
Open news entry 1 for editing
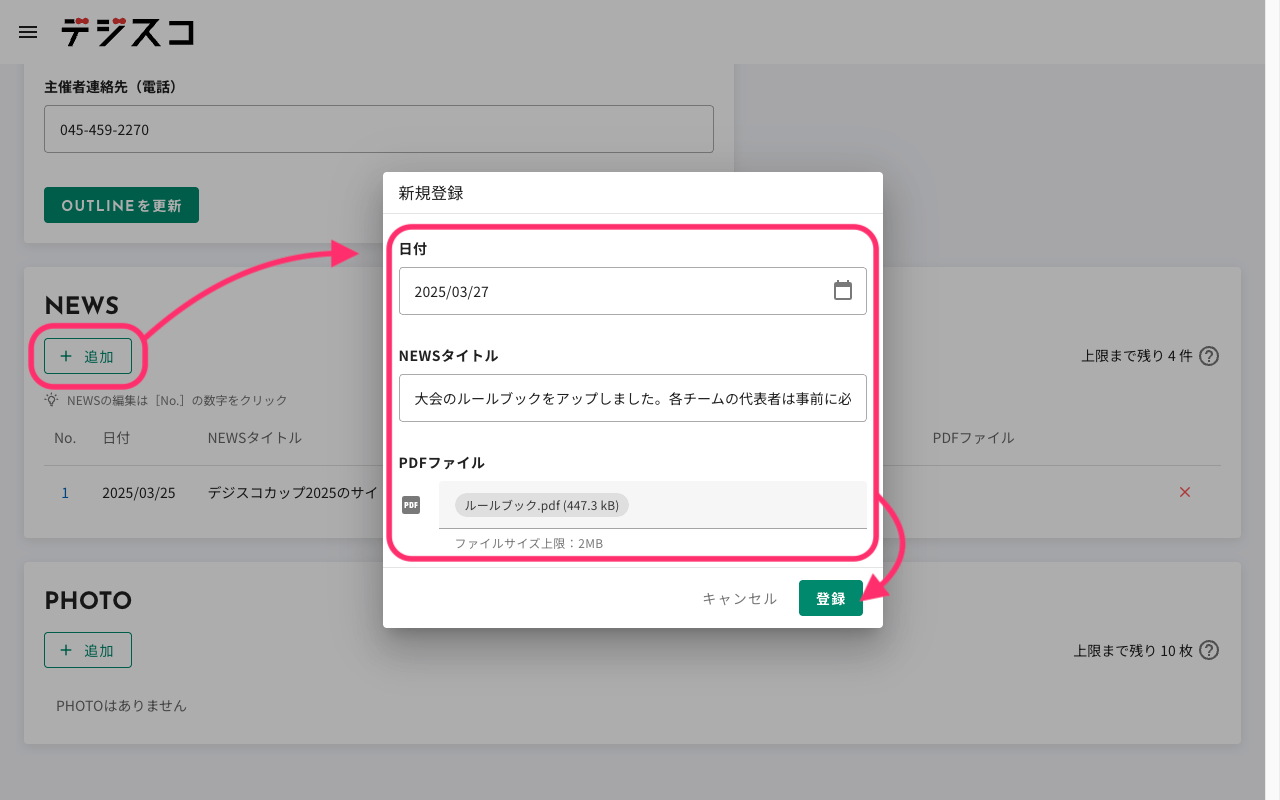click(64, 492)
